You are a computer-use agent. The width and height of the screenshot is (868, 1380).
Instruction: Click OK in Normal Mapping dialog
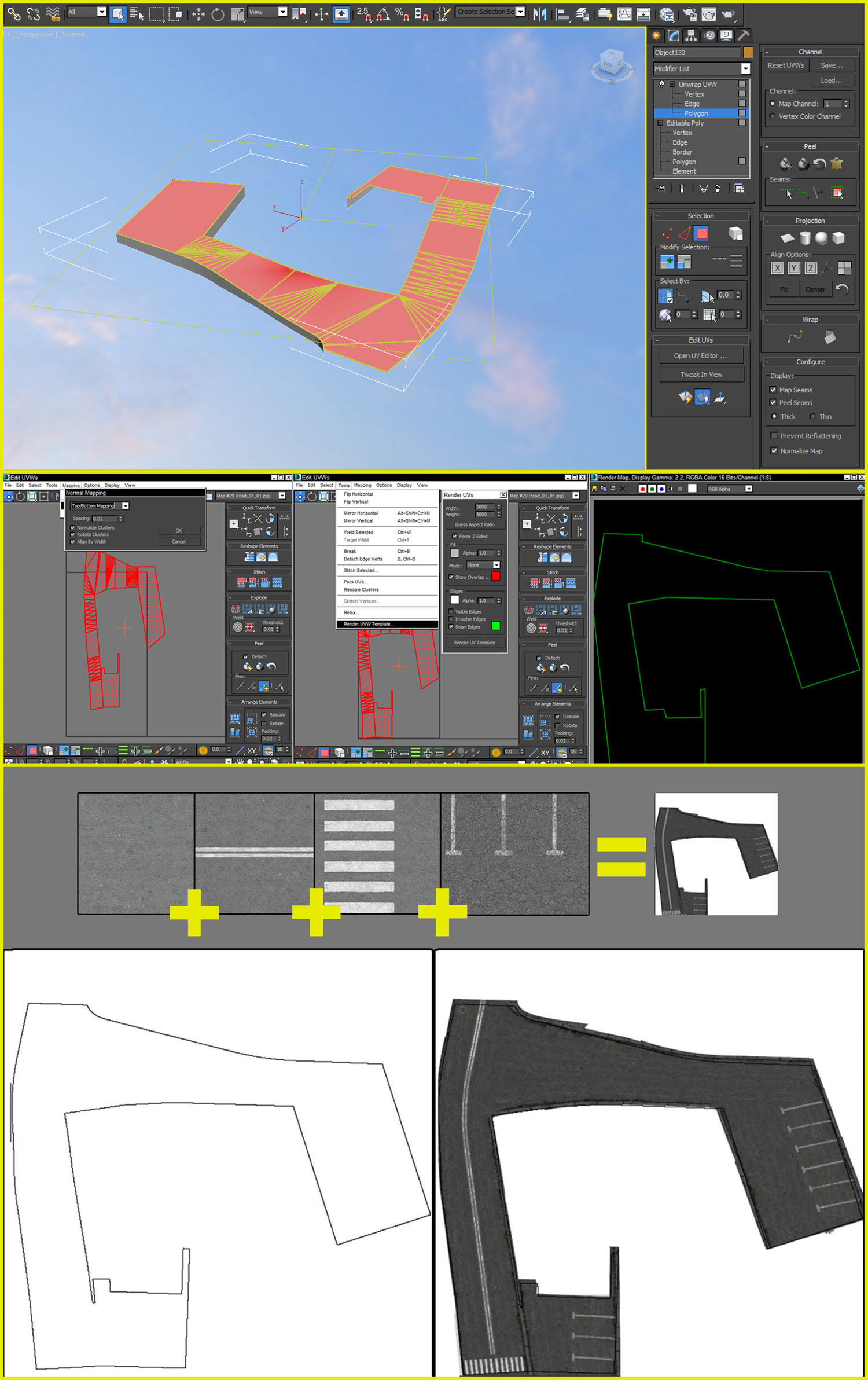pyautogui.click(x=179, y=531)
